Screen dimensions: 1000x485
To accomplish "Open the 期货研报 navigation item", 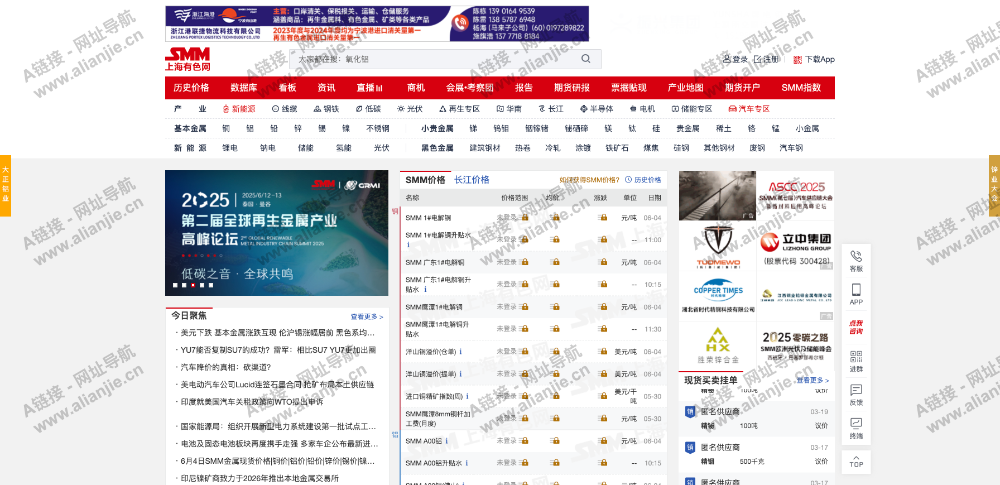I will [572, 87].
